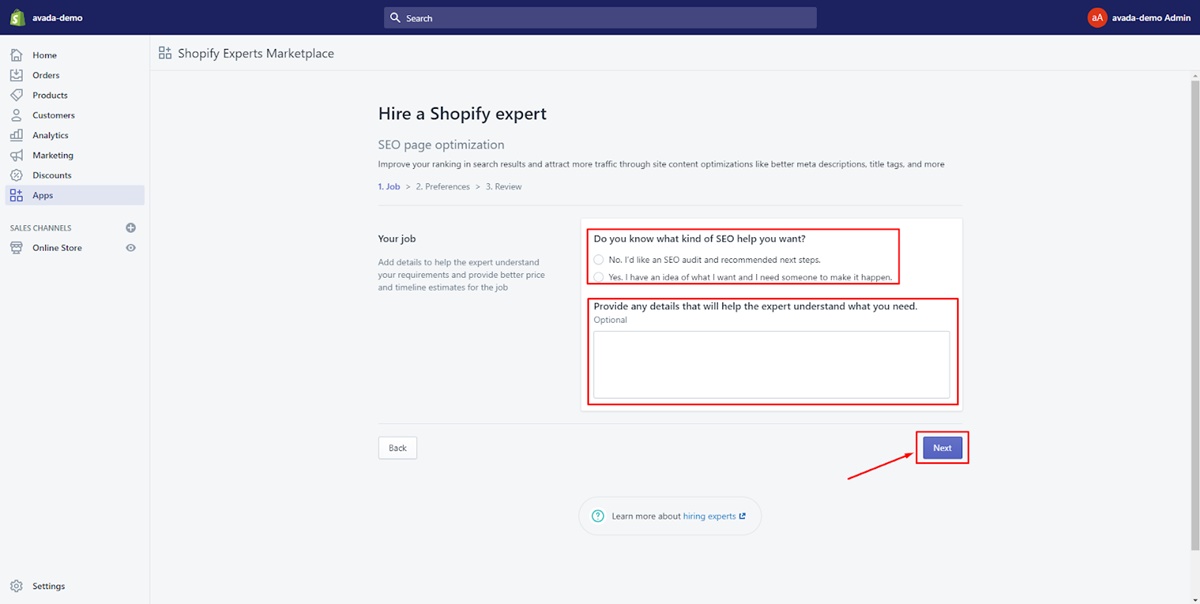Image resolution: width=1200 pixels, height=604 pixels.
Task: Open the avada-demo Admin account menu
Action: coord(1140,17)
